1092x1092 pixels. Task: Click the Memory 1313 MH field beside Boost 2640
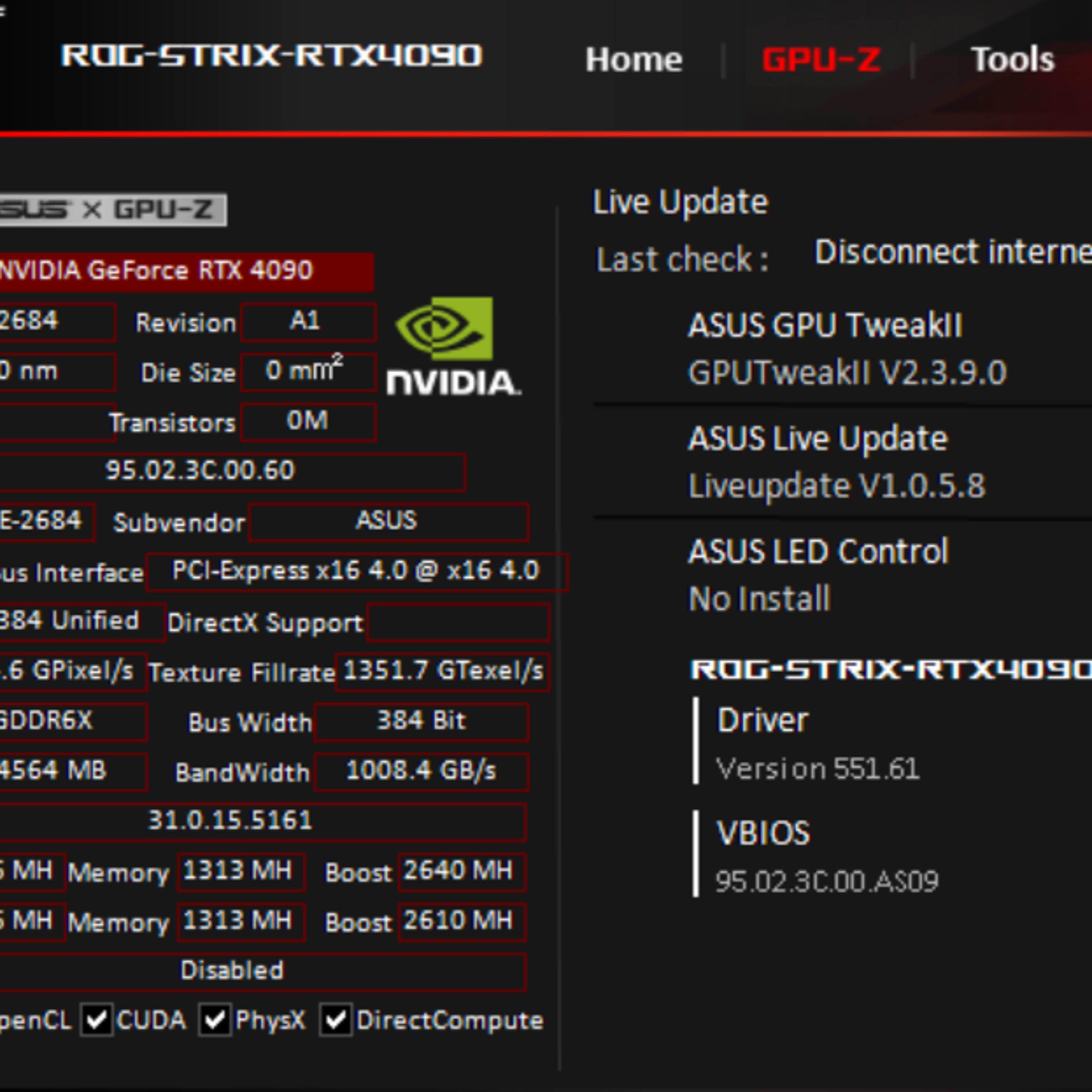click(241, 872)
